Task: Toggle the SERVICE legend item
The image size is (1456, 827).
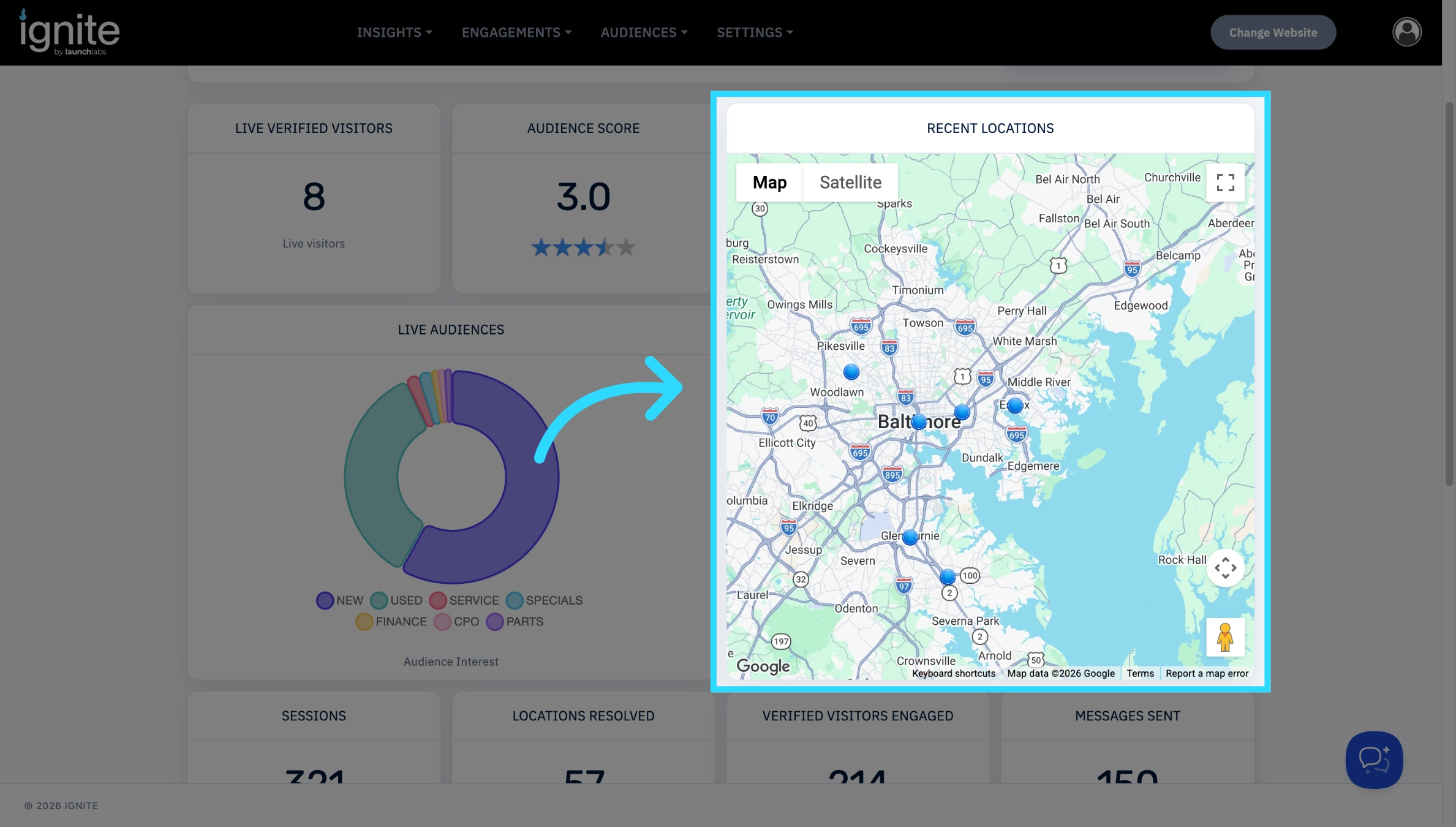Action: pyautogui.click(x=464, y=600)
